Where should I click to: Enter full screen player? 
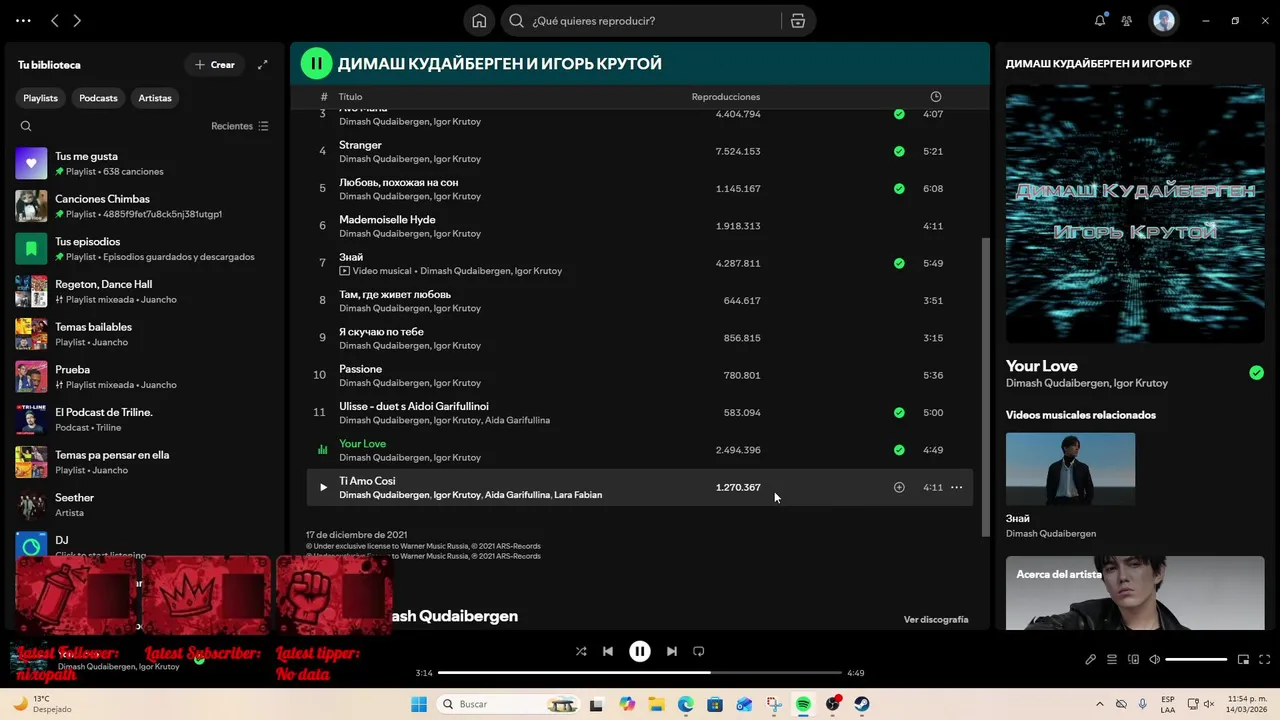pos(1264,659)
